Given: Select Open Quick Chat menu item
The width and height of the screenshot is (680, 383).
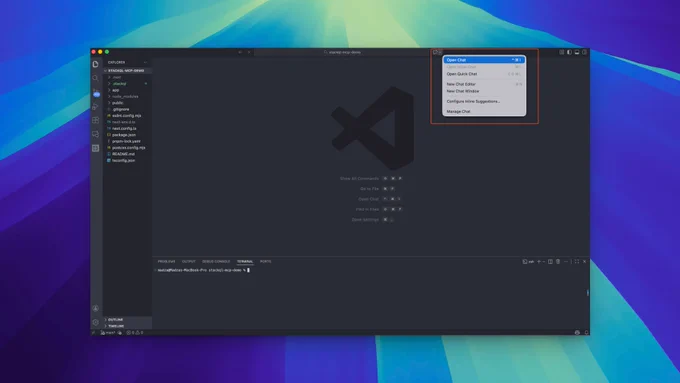Looking at the screenshot, I should point(484,74).
